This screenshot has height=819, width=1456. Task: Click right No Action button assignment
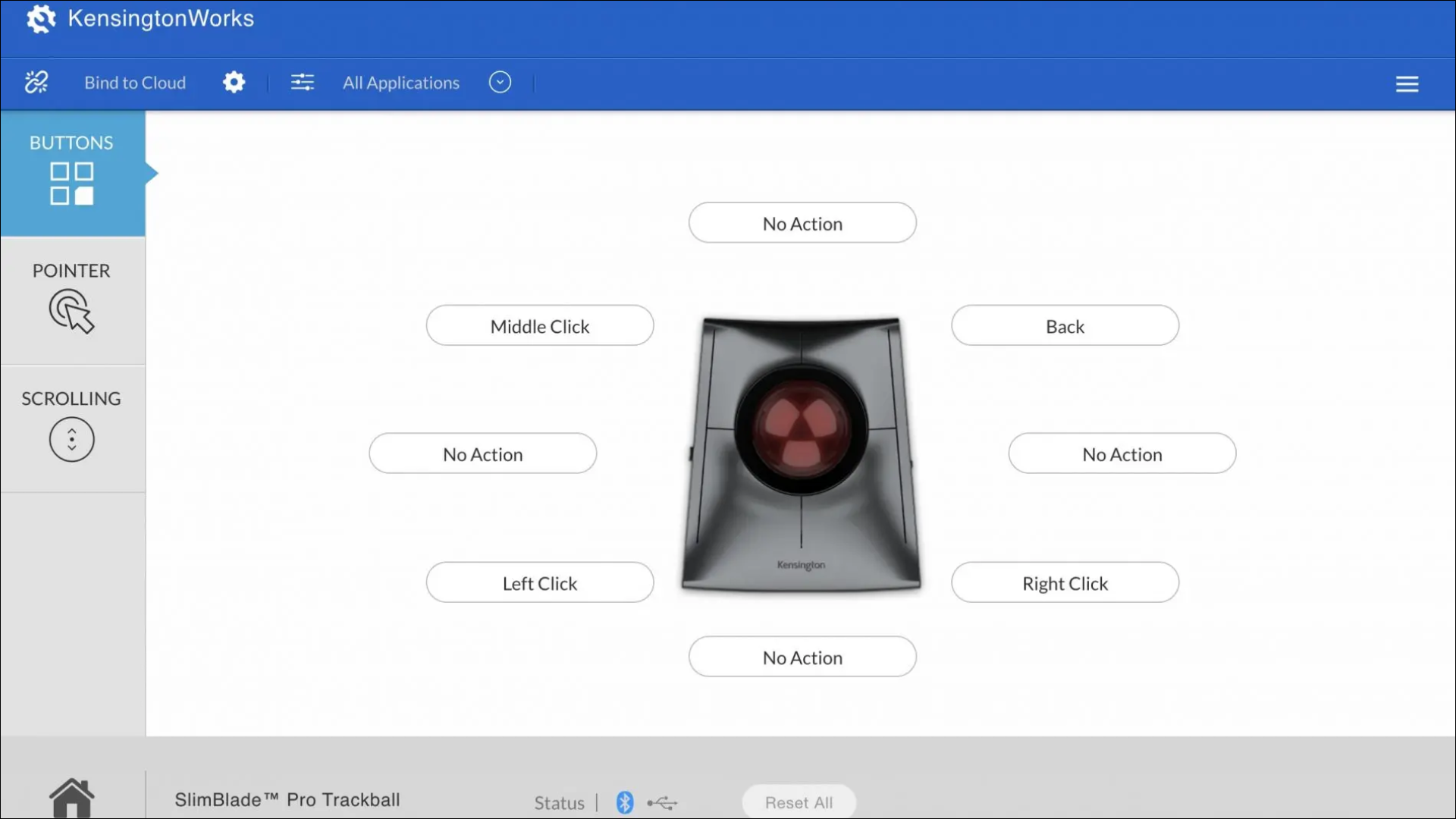click(1121, 453)
